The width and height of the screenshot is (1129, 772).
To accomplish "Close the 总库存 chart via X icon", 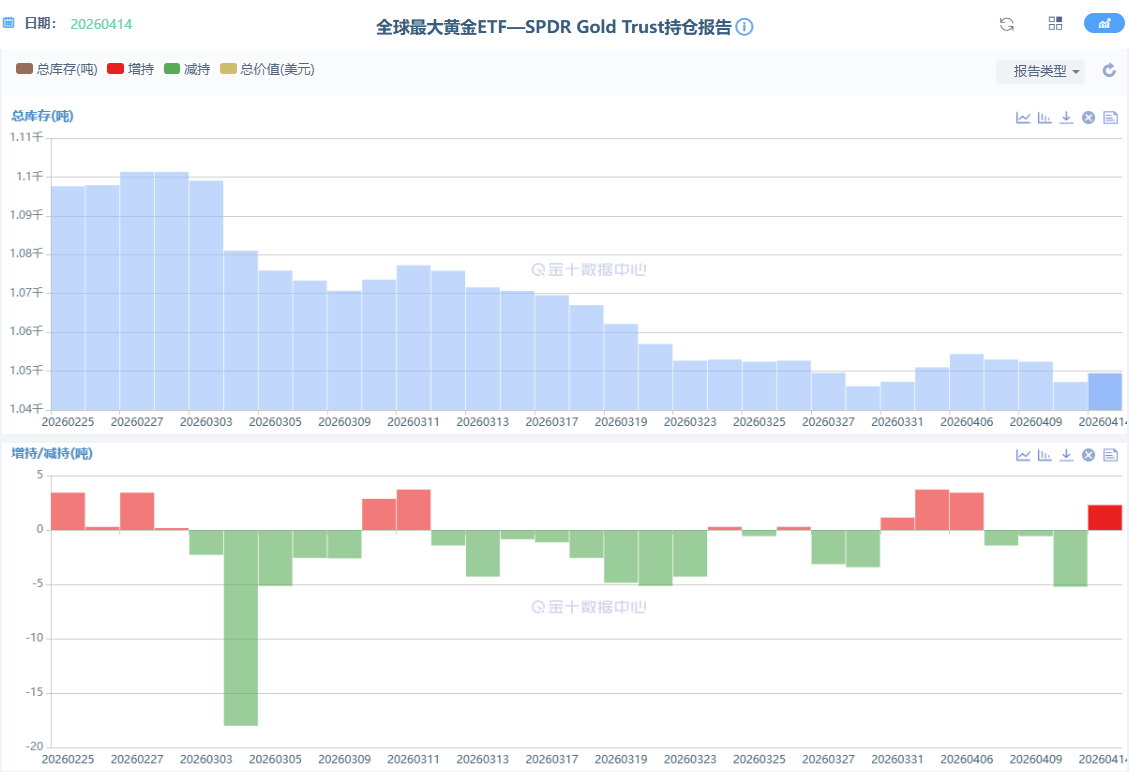I will pyautogui.click(x=1089, y=117).
